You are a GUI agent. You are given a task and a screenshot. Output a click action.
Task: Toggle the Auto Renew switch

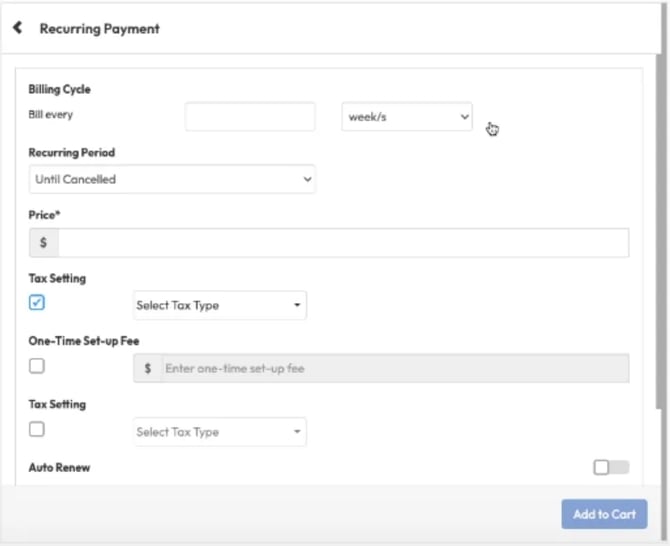611,467
